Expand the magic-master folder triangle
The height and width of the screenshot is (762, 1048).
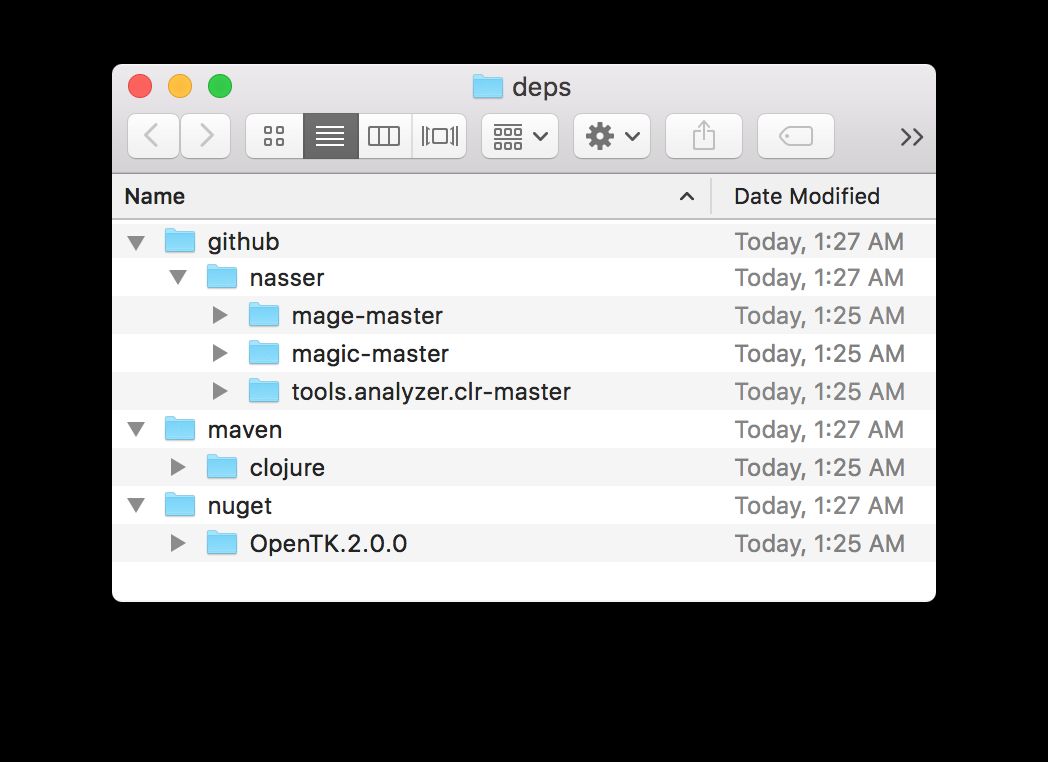tap(220, 354)
